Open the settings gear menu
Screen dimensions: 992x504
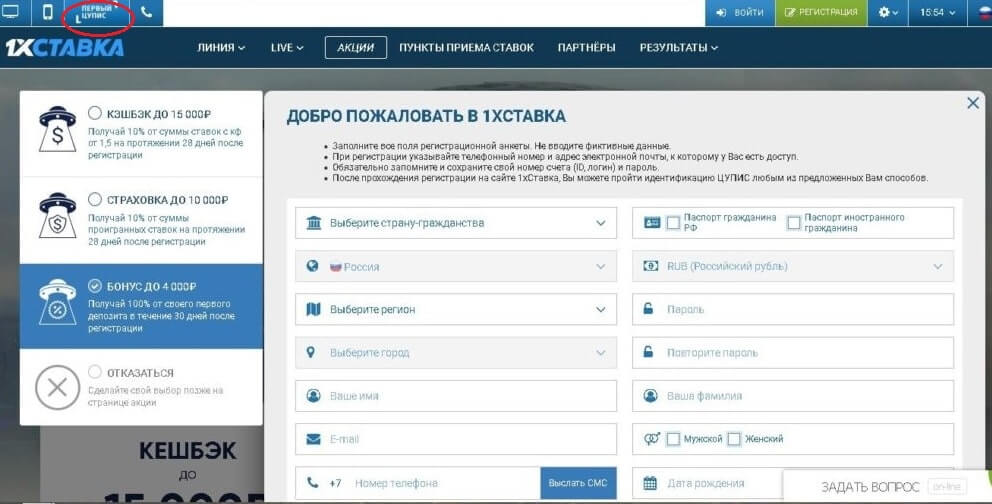pos(888,12)
